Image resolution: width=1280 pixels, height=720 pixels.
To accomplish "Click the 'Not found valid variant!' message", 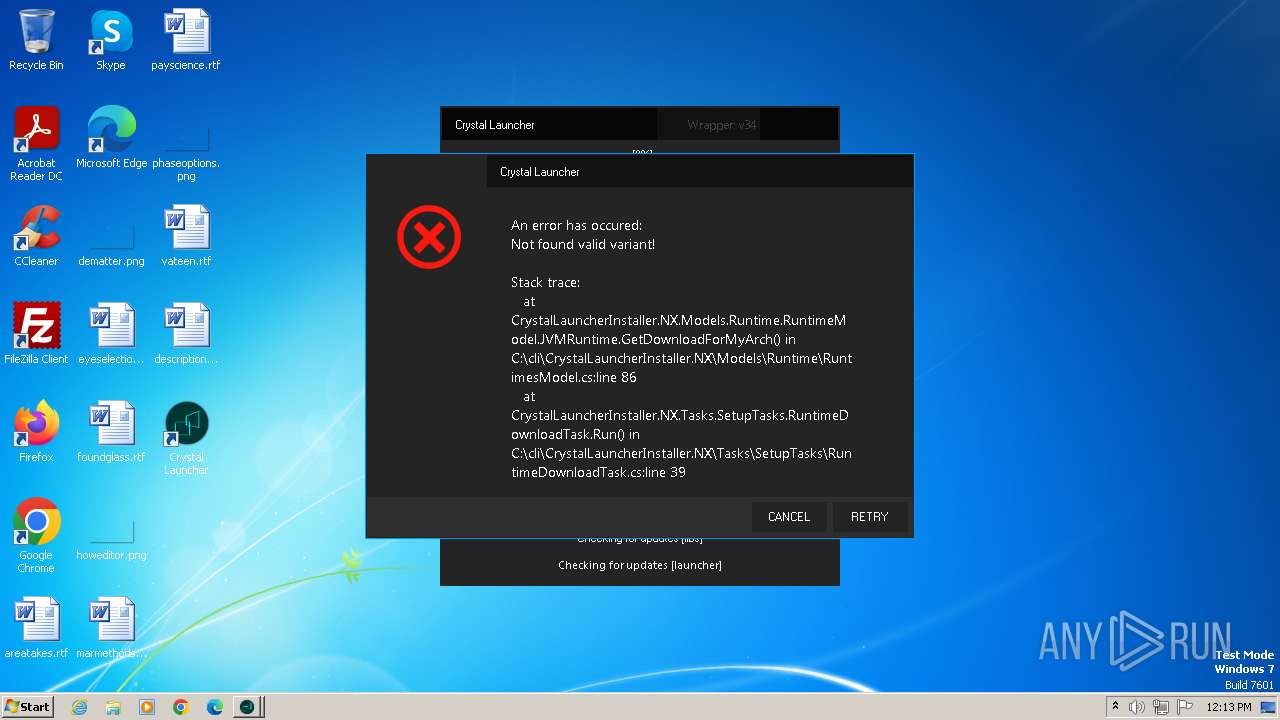I will pos(583,244).
